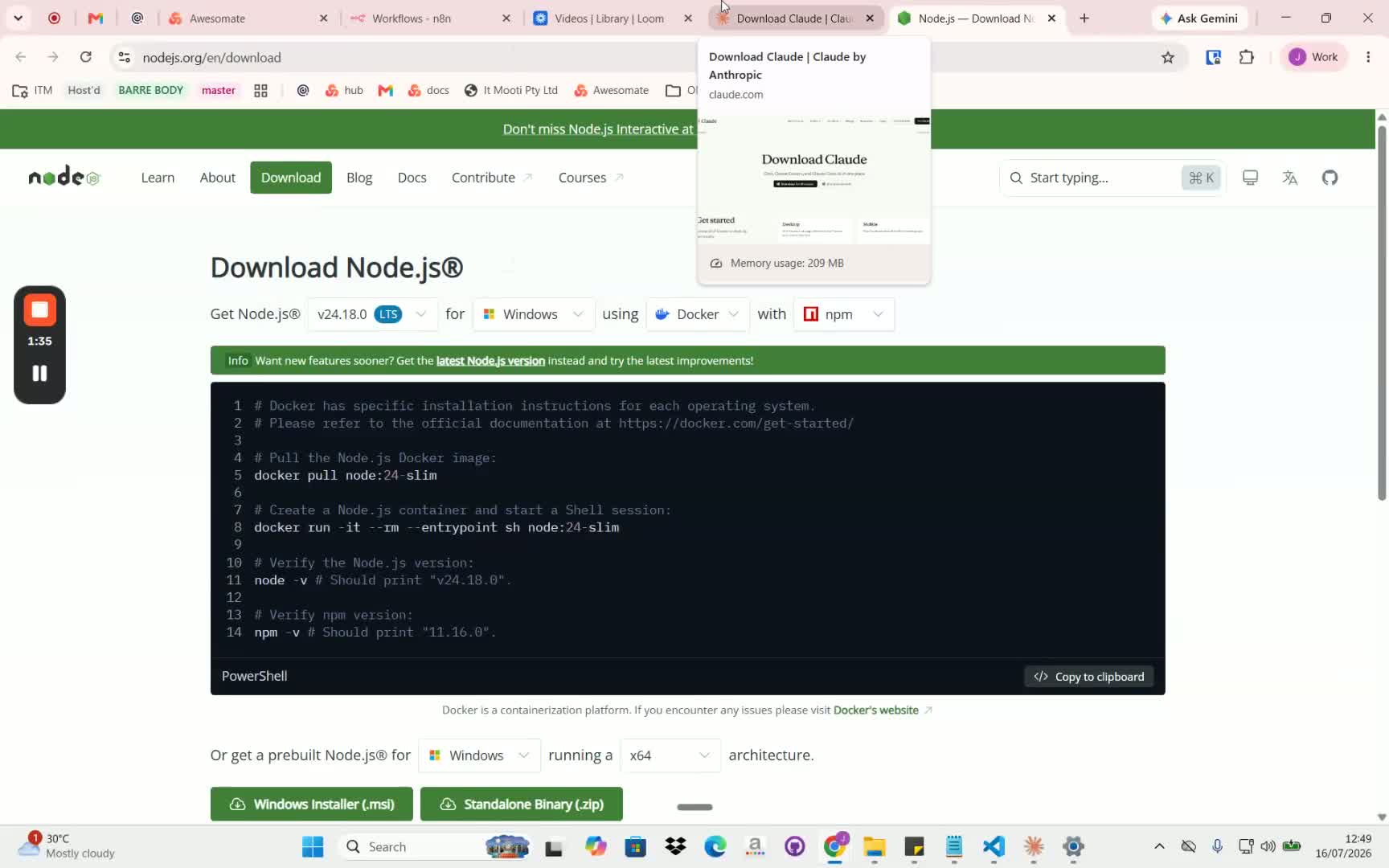Expand the Chrome tab search chevron
The height and width of the screenshot is (868, 1389).
tap(18, 18)
